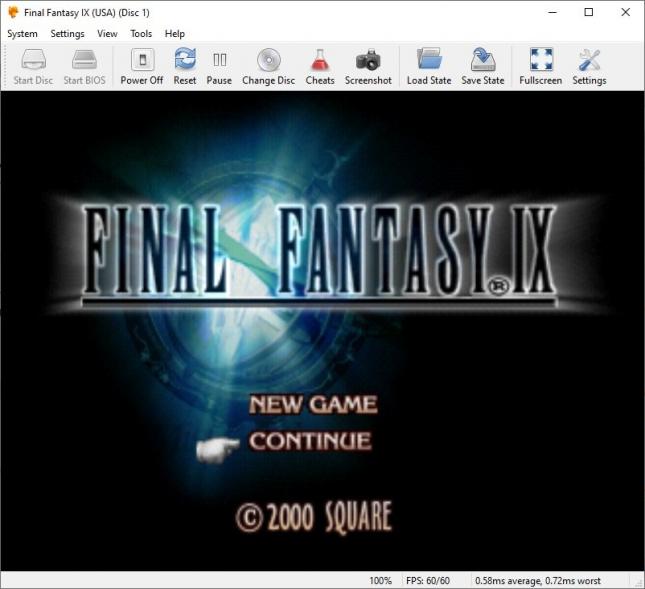
Task: Open the Tools menu
Action: click(x=141, y=34)
